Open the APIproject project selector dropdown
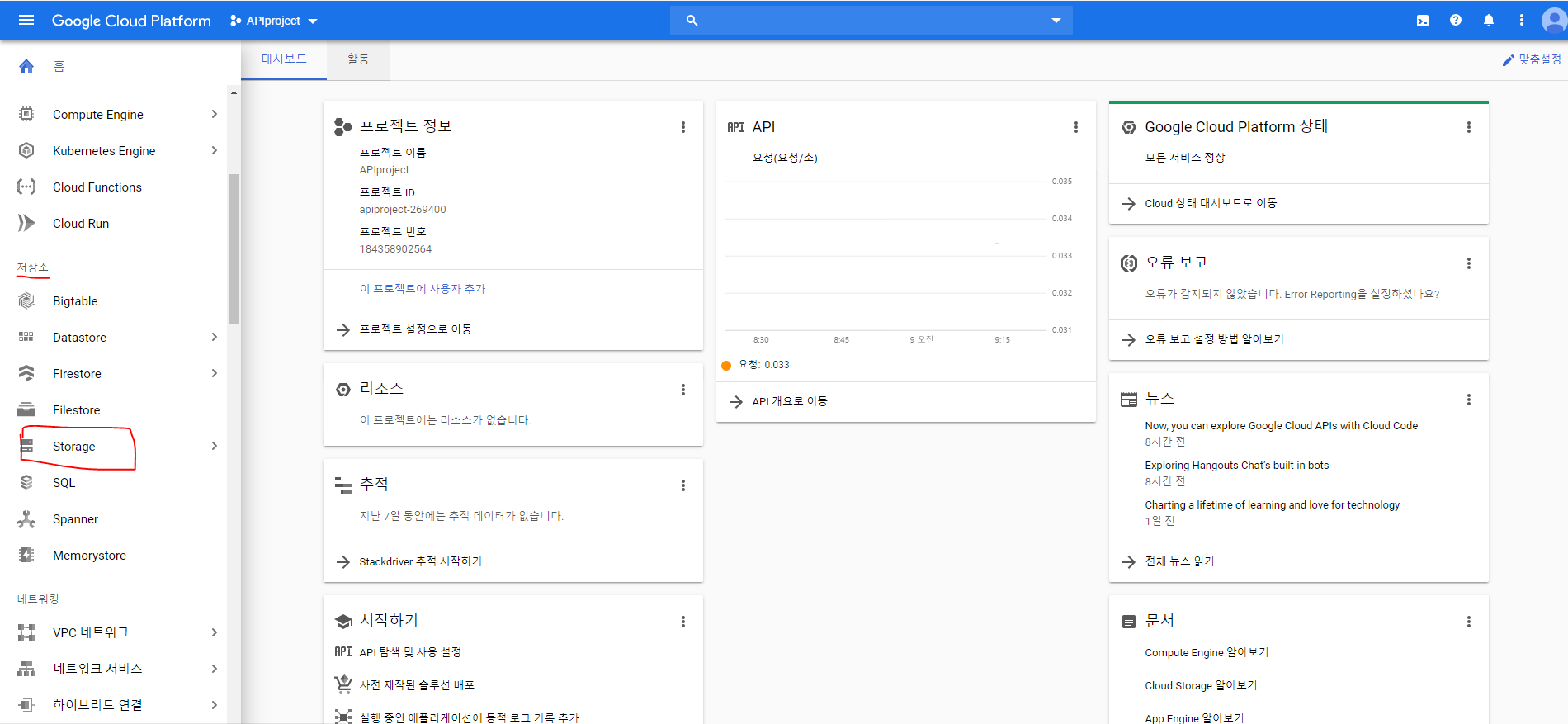The width and height of the screenshot is (1568, 724). click(274, 21)
